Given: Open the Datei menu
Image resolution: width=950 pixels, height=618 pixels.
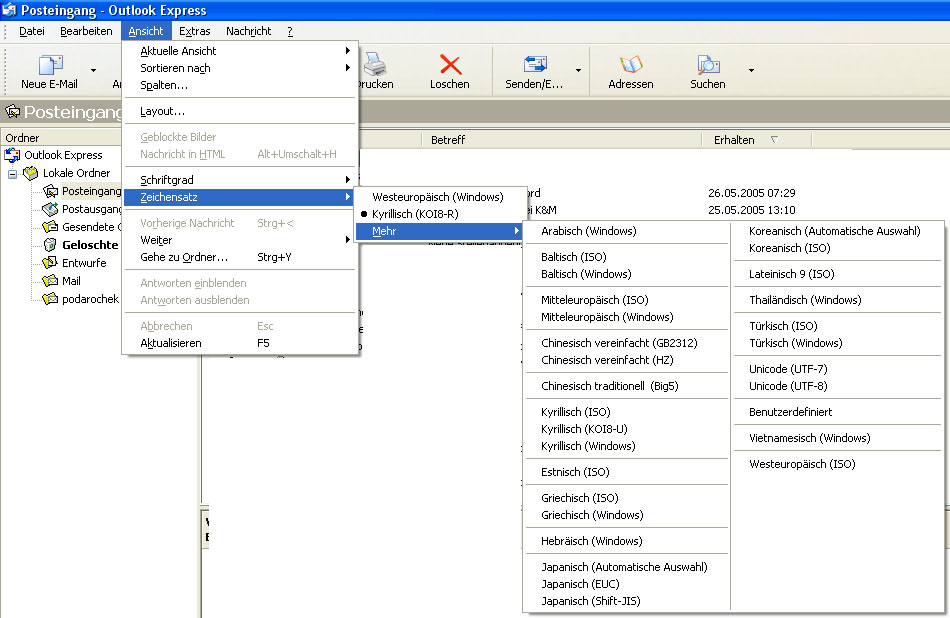Looking at the screenshot, I should tap(32, 31).
